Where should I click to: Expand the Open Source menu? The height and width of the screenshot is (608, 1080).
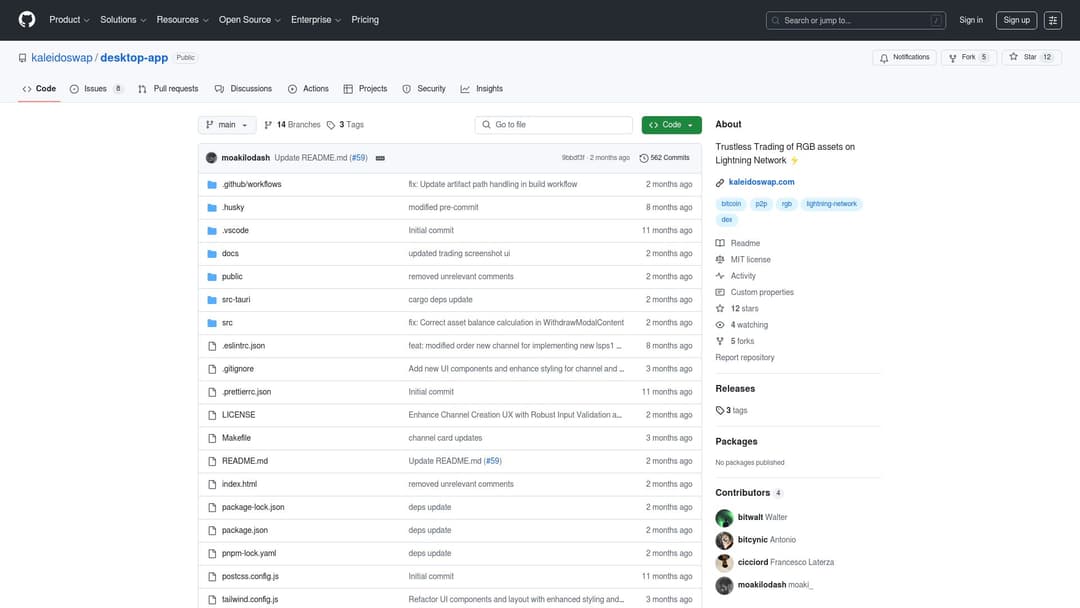[249, 20]
